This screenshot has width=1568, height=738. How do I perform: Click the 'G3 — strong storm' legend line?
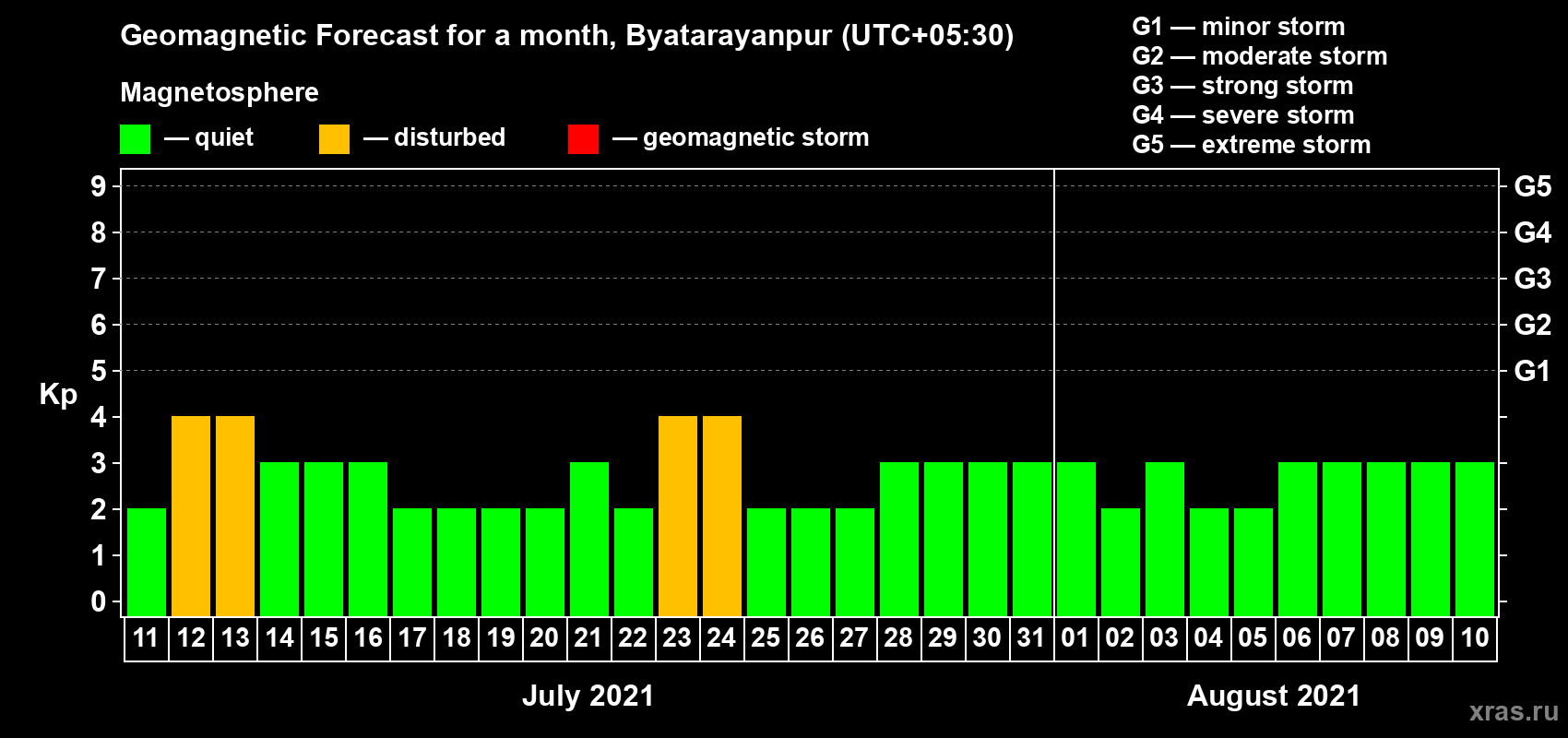click(x=1242, y=86)
